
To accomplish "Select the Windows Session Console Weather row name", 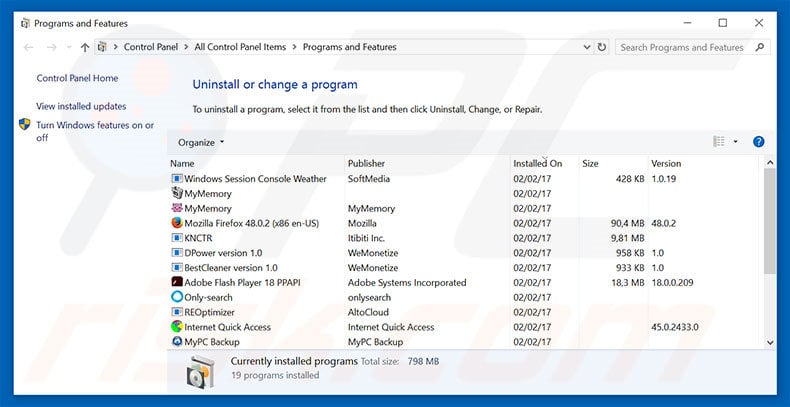I will click(x=255, y=179).
